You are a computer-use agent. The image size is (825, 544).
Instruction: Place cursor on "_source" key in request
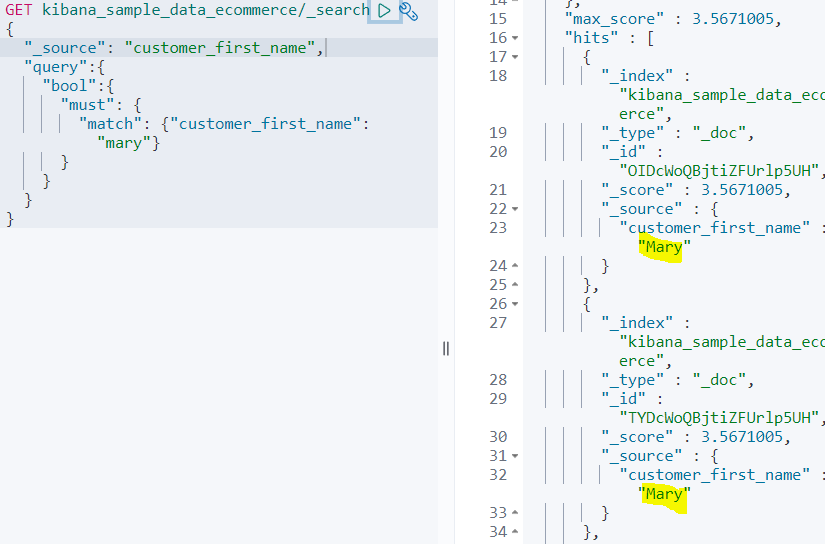click(x=65, y=48)
